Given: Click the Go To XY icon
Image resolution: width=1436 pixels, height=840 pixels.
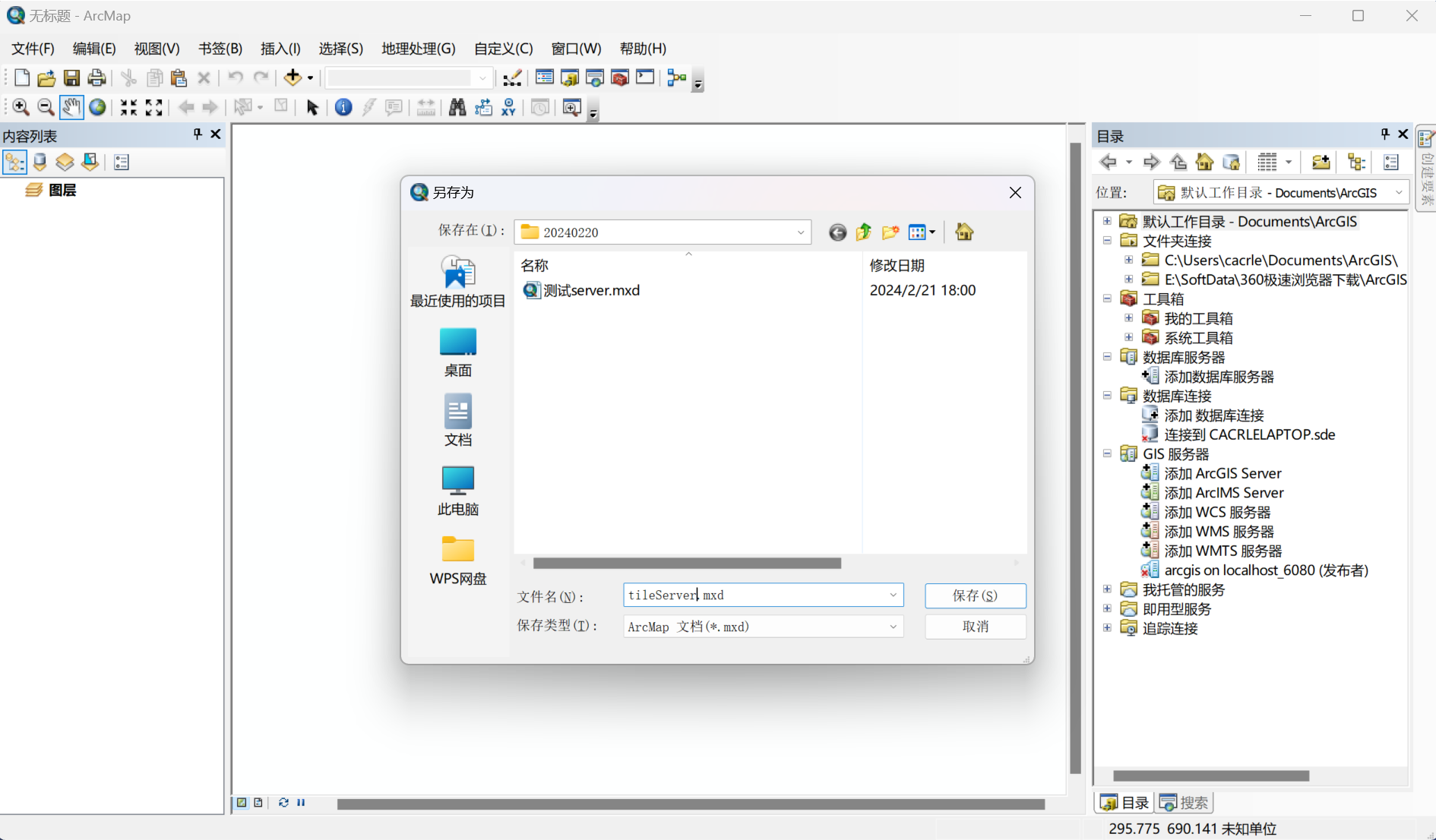Looking at the screenshot, I should coord(508,107).
